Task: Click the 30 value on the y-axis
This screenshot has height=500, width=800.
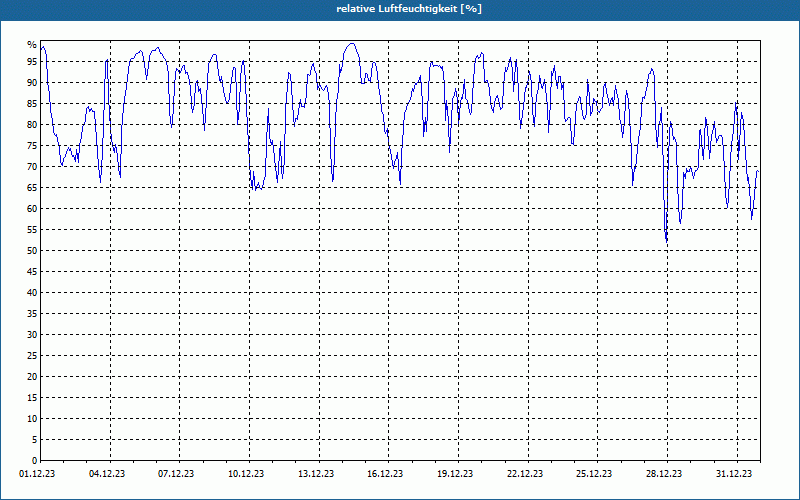Action: coord(32,335)
